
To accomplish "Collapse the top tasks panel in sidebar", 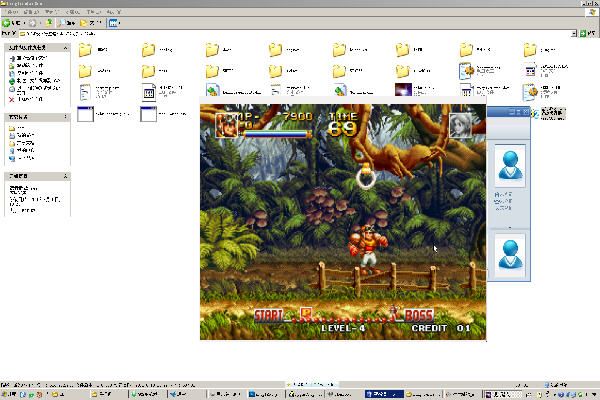I will click(x=65, y=48).
